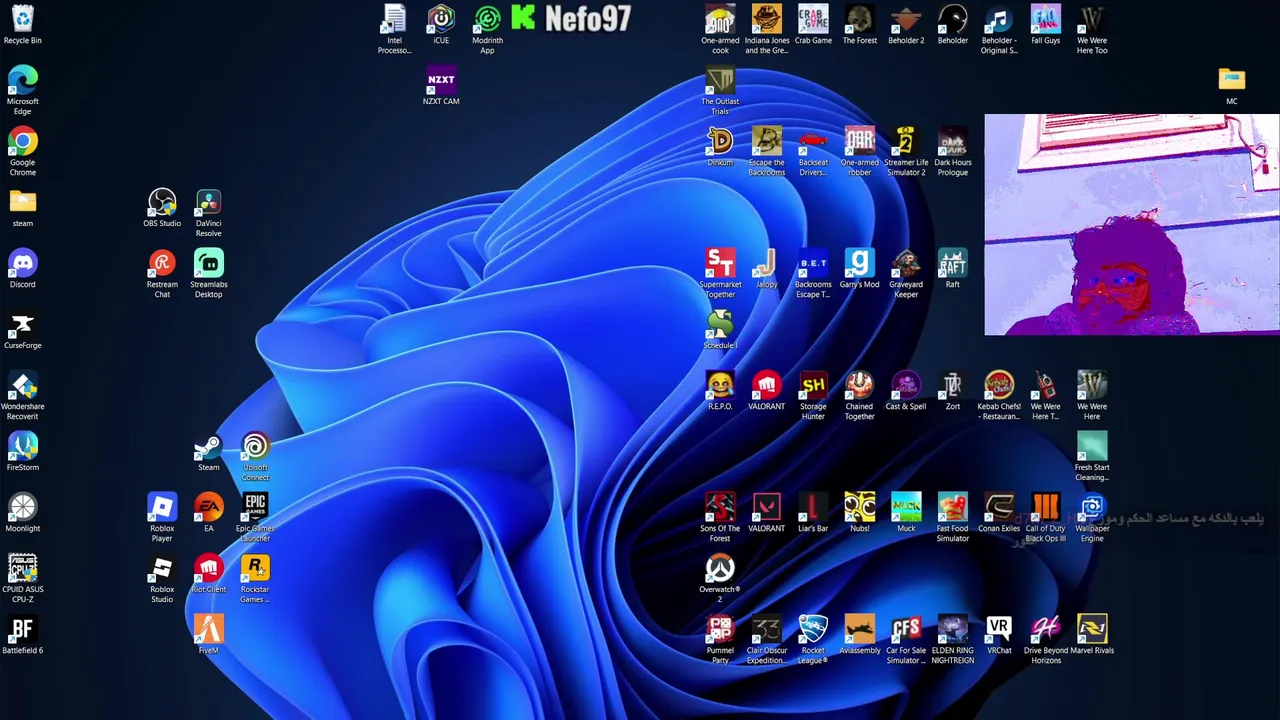Viewport: 1280px width, 720px height.
Task: Launch Sons Of The Forest
Action: (720, 518)
